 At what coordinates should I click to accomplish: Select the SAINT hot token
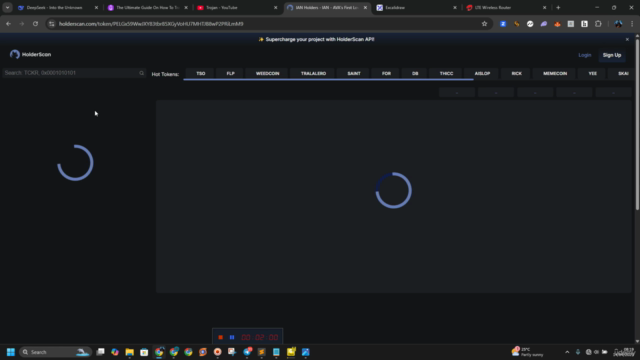(x=354, y=73)
